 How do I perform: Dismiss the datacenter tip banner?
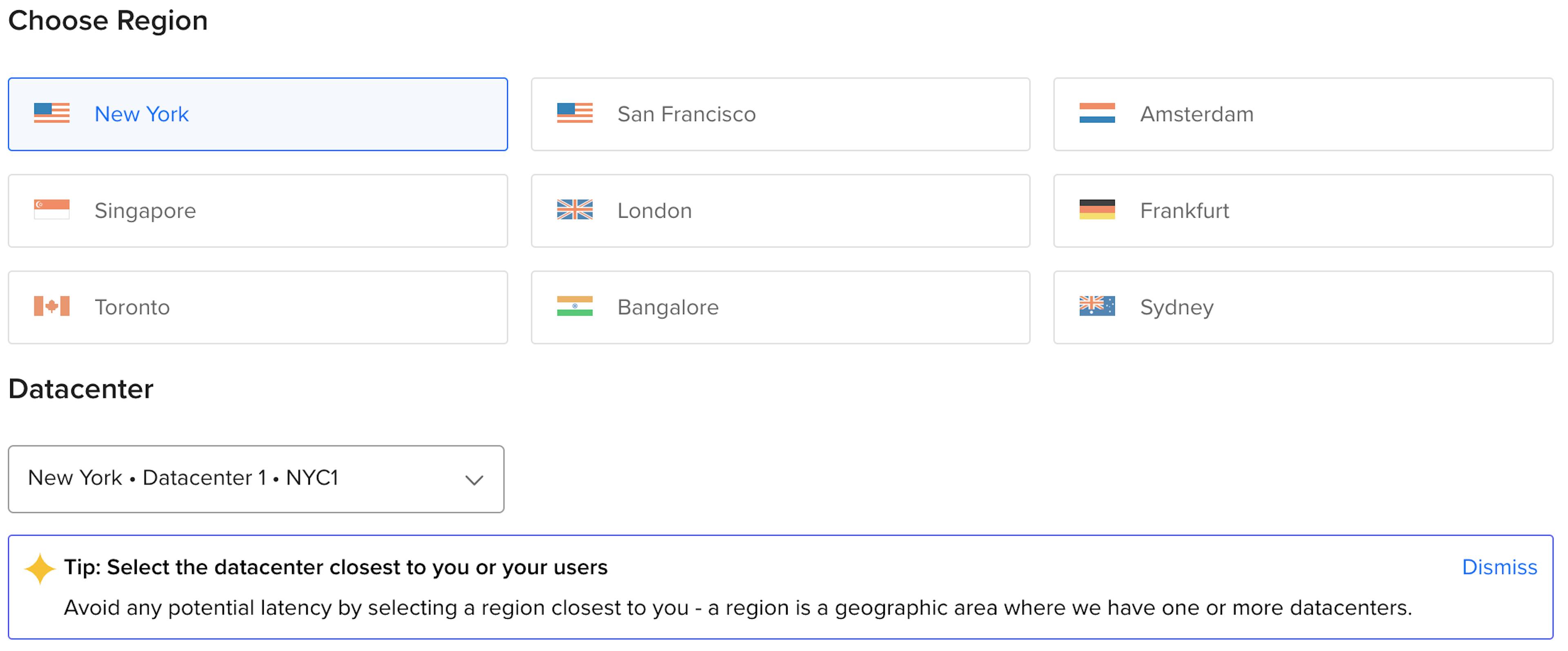tap(1499, 567)
